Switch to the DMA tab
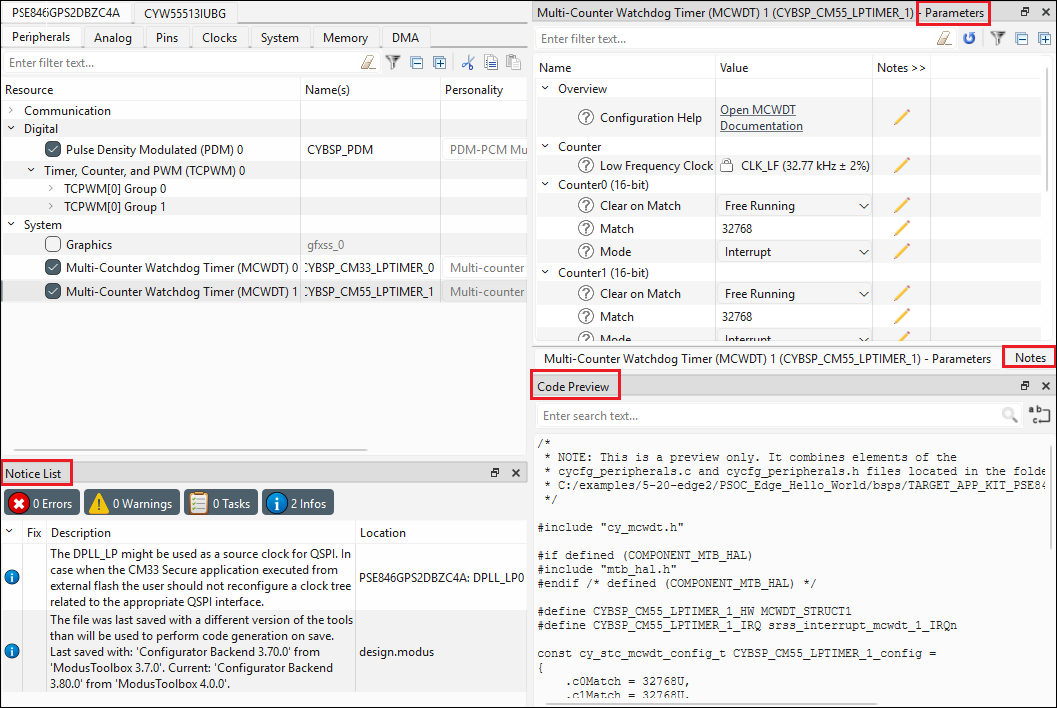This screenshot has width=1057, height=708. (405, 38)
